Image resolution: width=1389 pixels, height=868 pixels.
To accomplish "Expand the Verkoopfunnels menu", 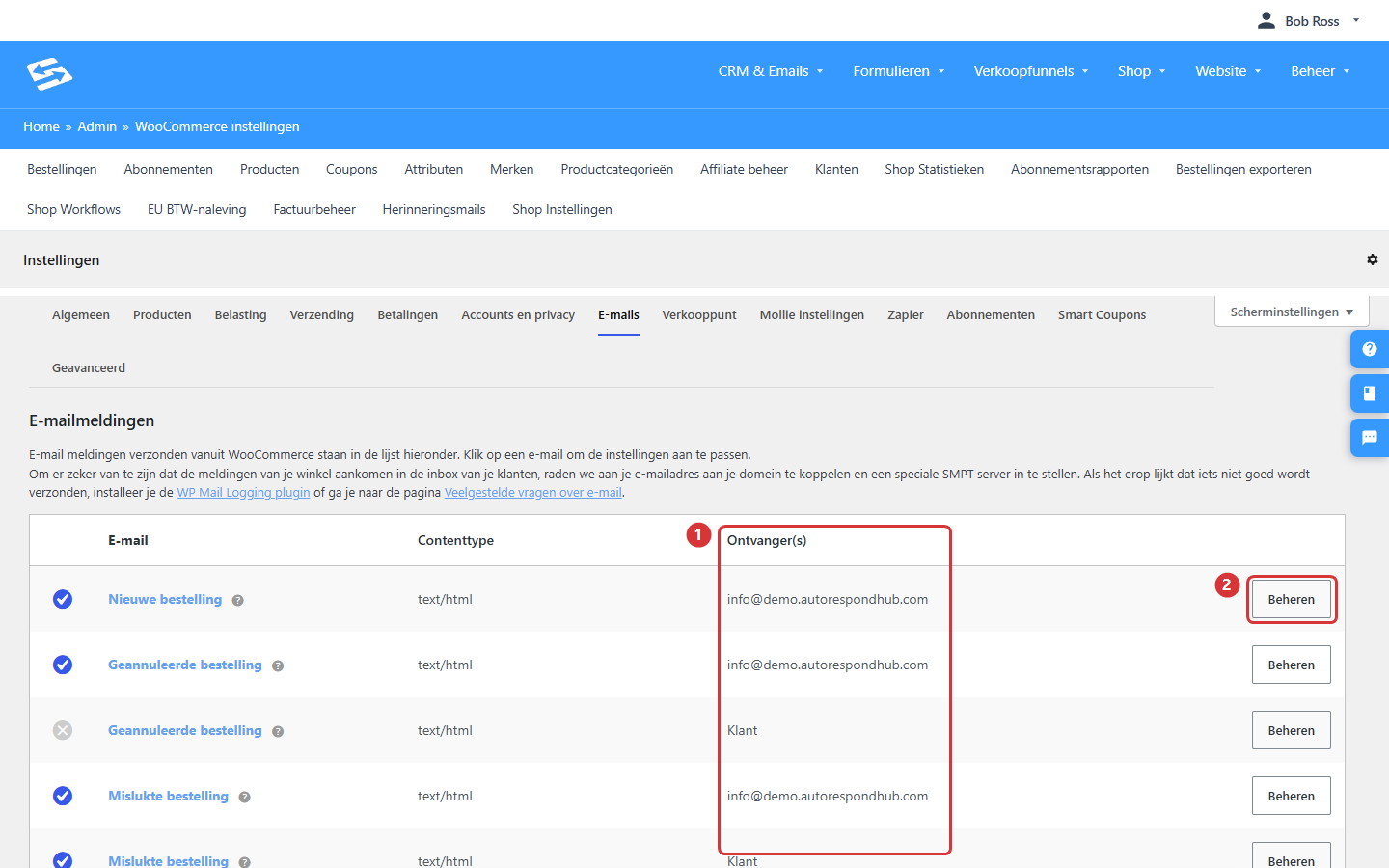I will click(x=1031, y=71).
